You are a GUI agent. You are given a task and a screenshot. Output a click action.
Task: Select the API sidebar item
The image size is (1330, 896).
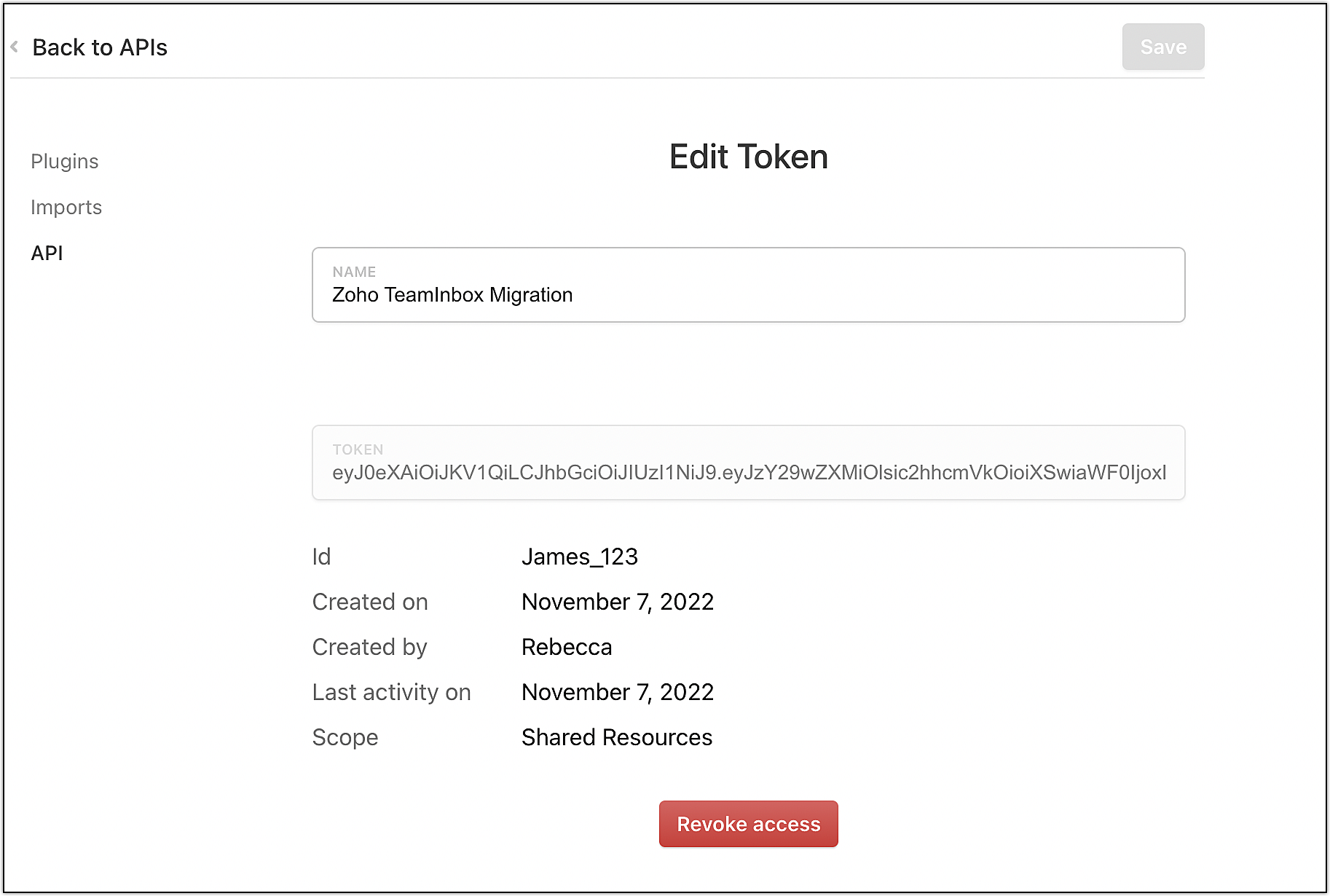click(47, 254)
